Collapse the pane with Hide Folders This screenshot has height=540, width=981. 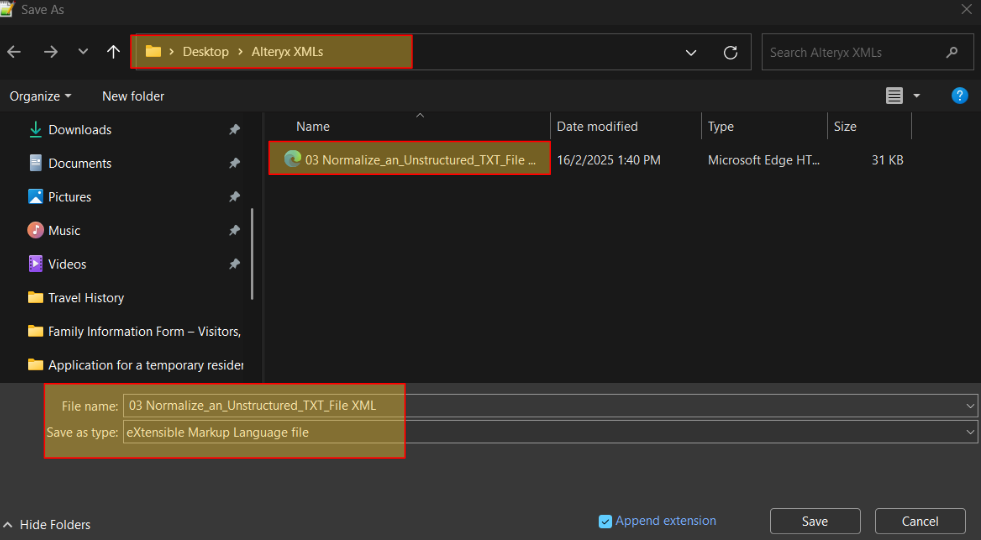47,524
